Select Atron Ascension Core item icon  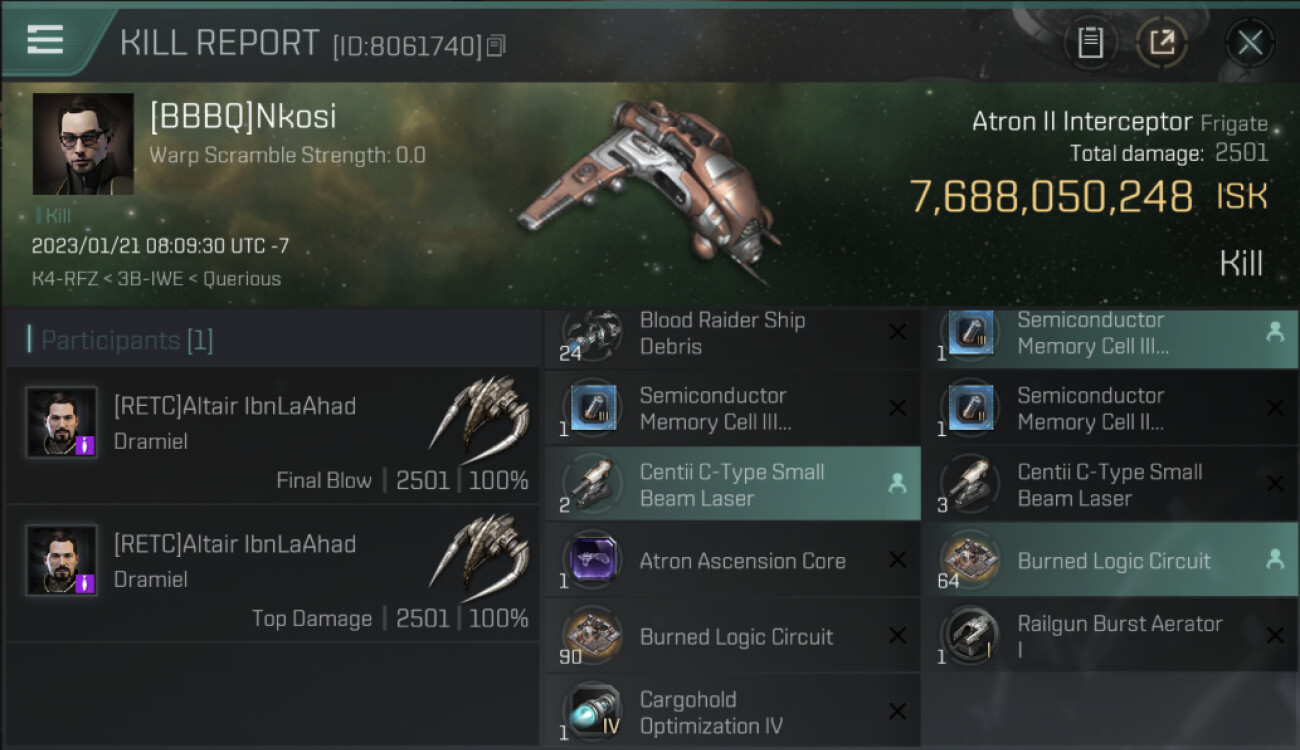click(x=592, y=561)
